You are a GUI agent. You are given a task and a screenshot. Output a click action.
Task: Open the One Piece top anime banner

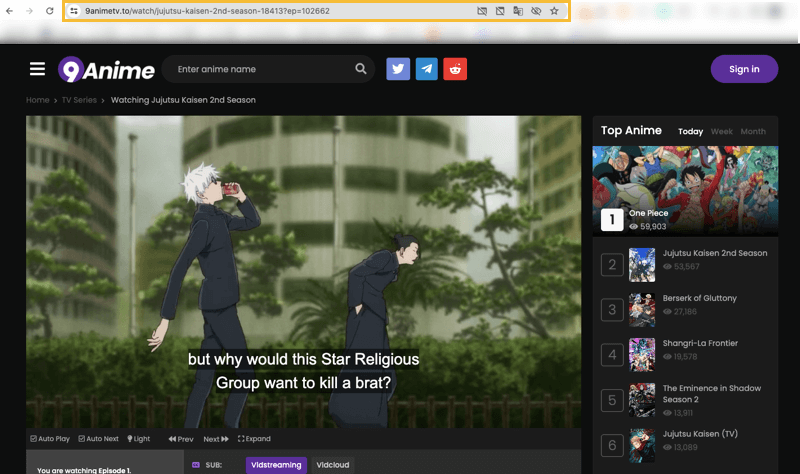(685, 191)
